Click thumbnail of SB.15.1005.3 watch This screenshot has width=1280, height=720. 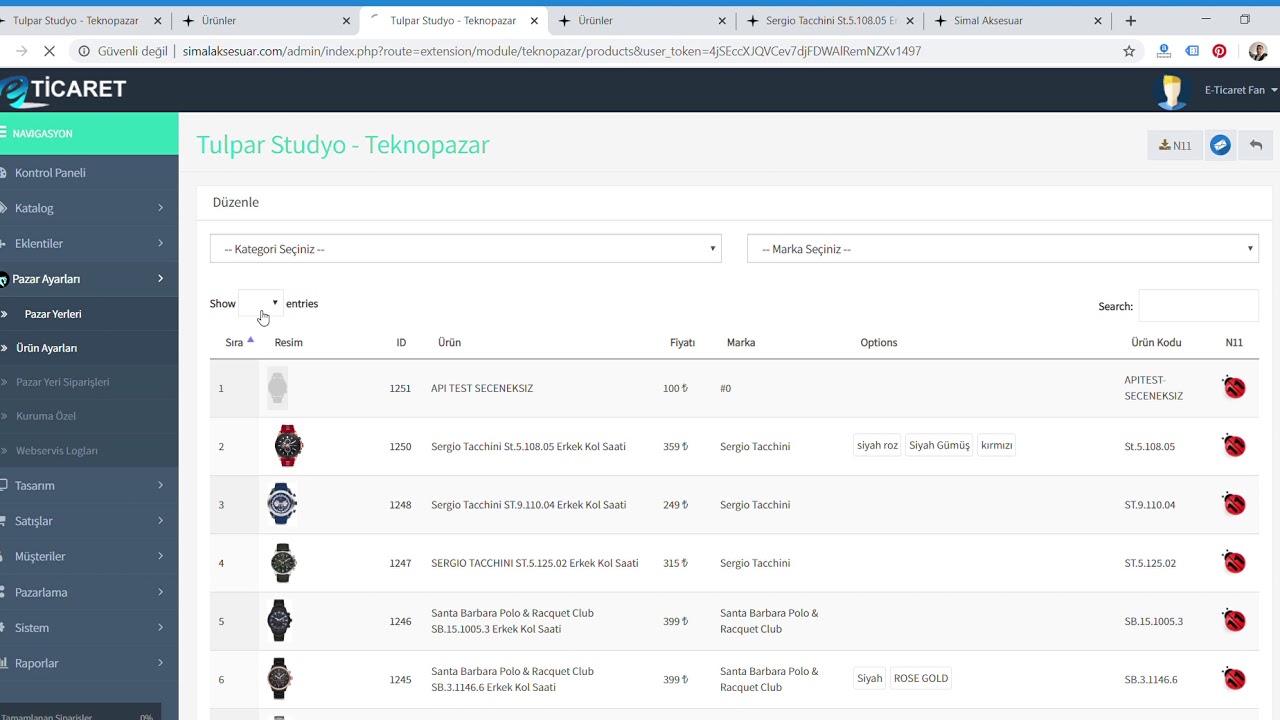pyautogui.click(x=279, y=620)
